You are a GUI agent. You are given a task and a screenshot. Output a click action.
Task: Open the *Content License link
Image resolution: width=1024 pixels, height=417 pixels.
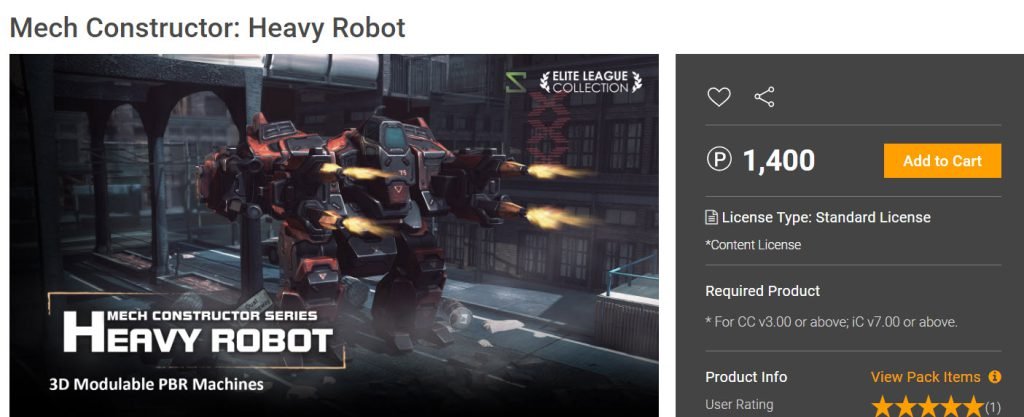(x=753, y=245)
